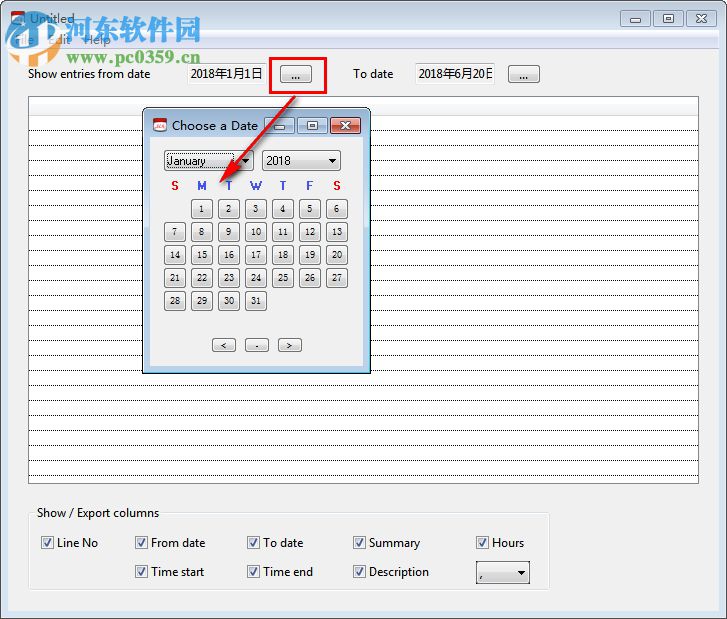Select day 14 in the calendar

point(175,255)
